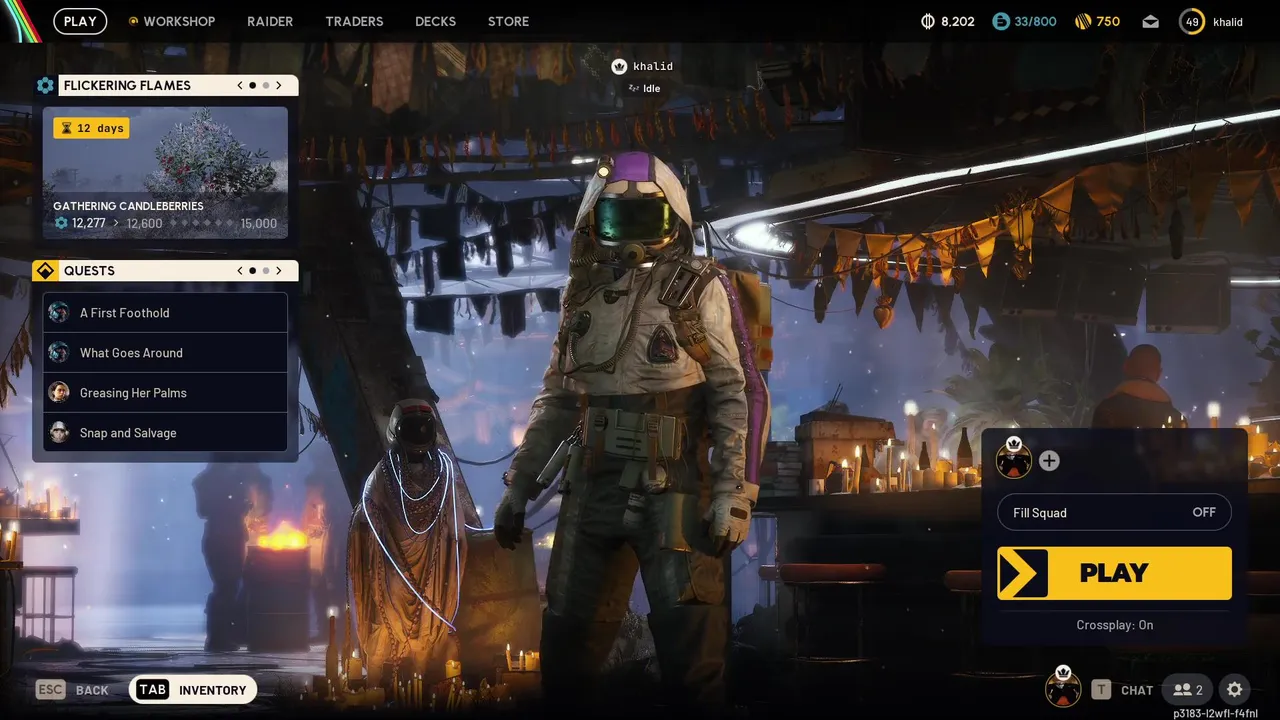The image size is (1280, 720).
Task: Click the 33/800 token count
Action: pyautogui.click(x=1035, y=21)
